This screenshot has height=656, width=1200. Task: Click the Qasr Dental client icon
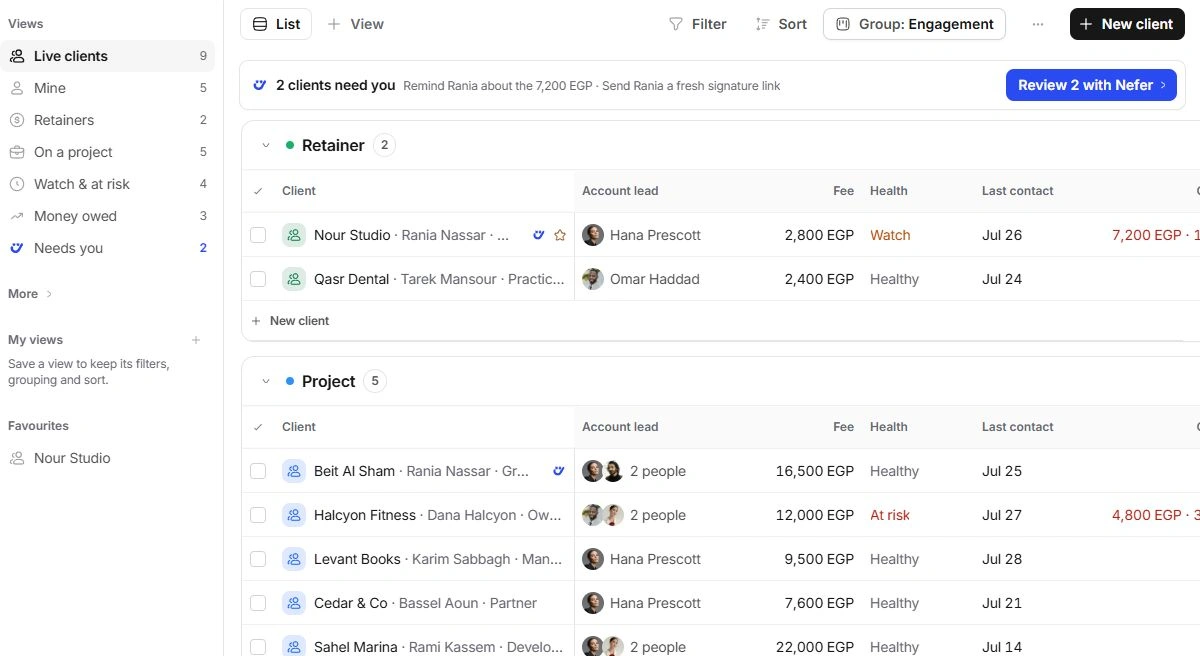pyautogui.click(x=294, y=279)
